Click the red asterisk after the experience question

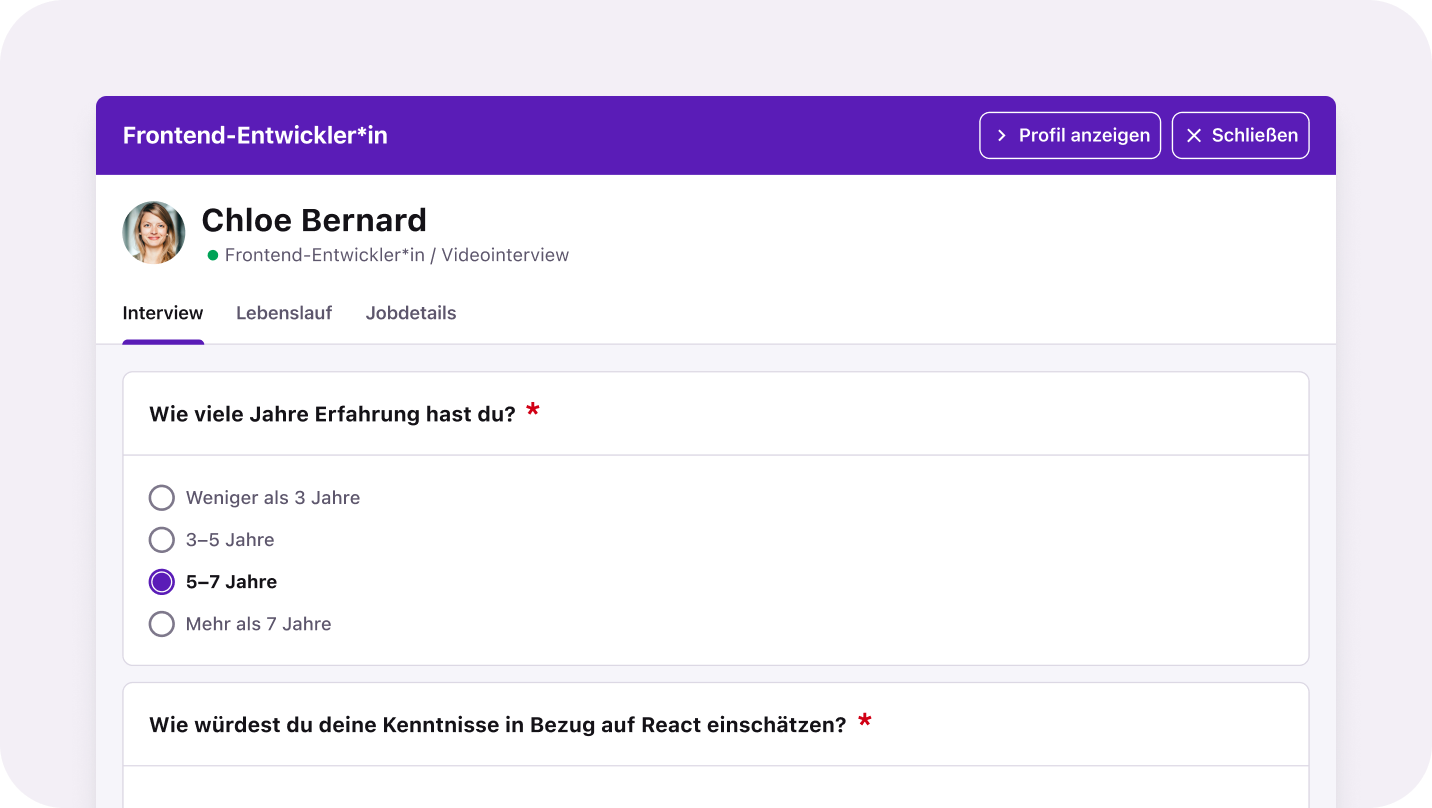pyautogui.click(x=533, y=411)
